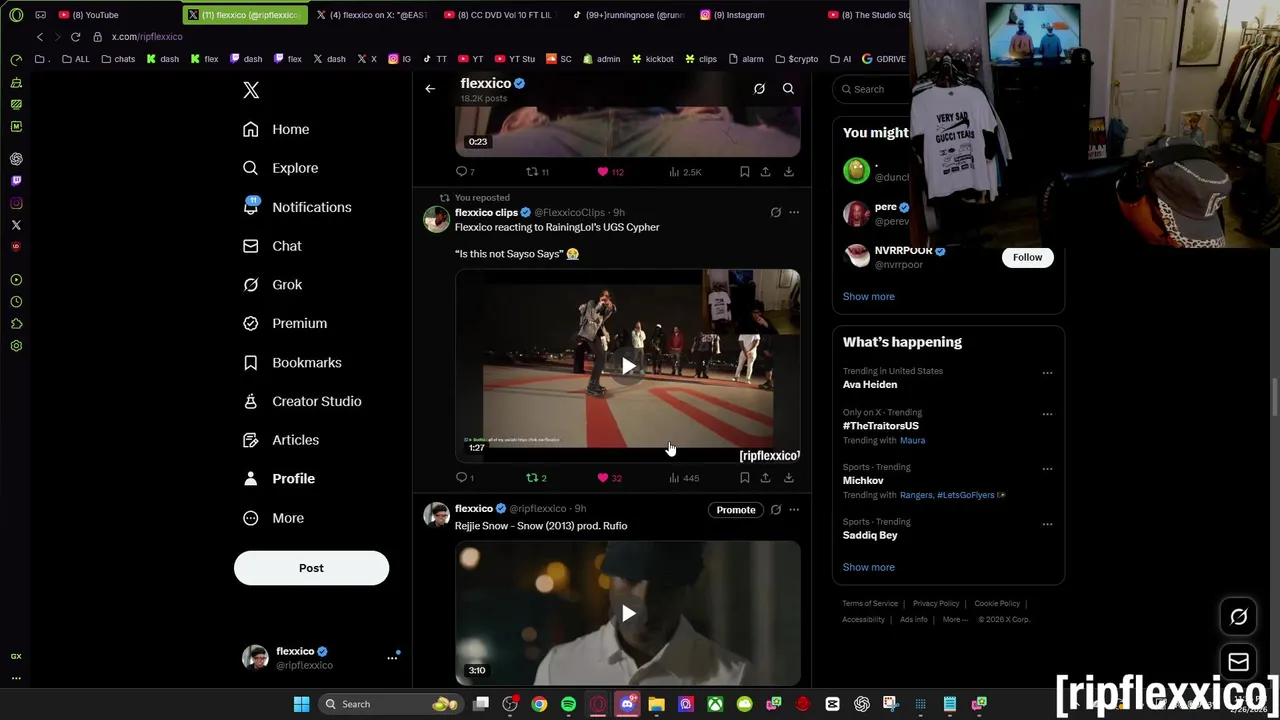1280x720 pixels.
Task: Click Show more under suggested accounts
Action: (868, 296)
